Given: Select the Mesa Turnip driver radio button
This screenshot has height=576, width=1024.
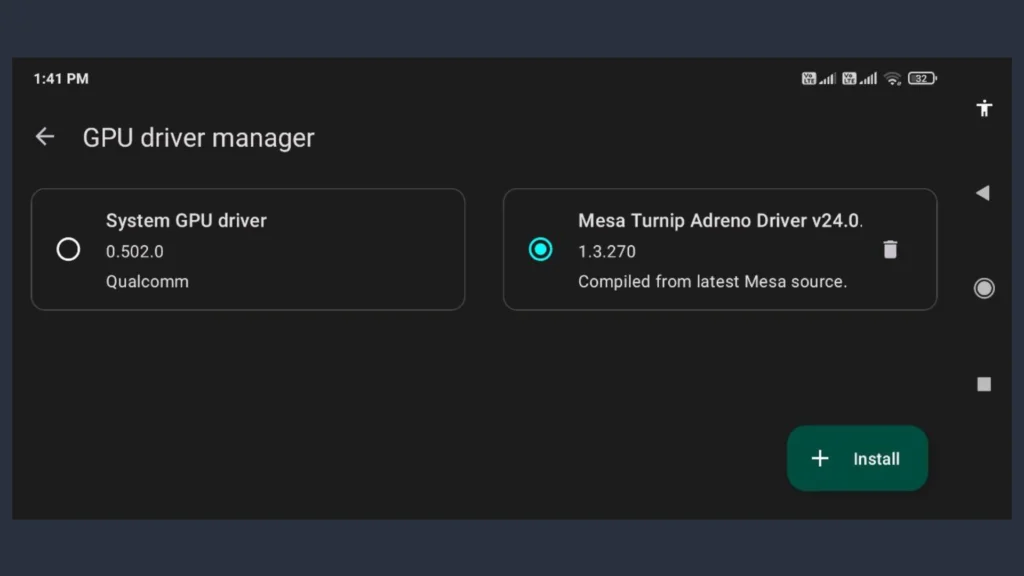Looking at the screenshot, I should point(540,249).
